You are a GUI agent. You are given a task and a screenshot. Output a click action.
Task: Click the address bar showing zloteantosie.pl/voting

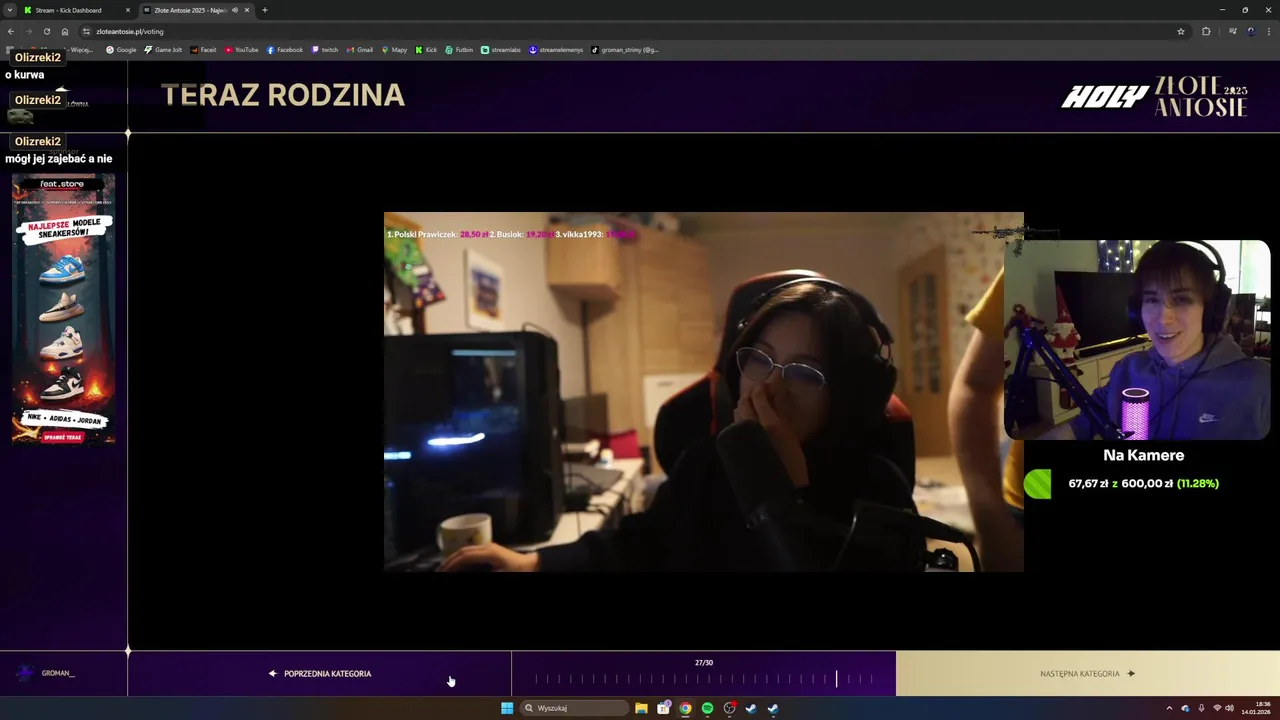(x=634, y=31)
